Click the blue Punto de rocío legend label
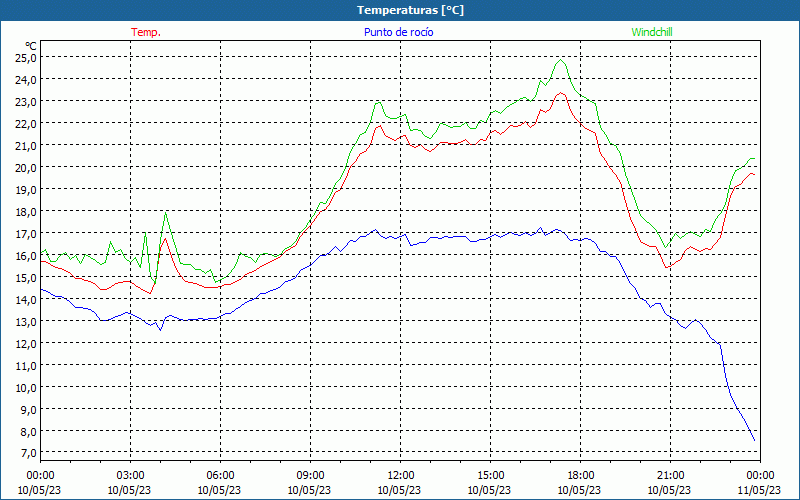 click(398, 32)
